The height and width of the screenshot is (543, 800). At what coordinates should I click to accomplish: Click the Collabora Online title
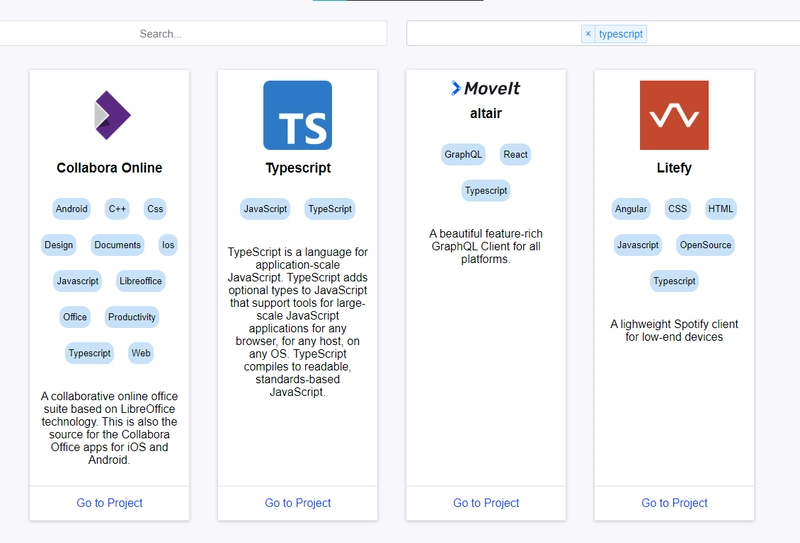[x=109, y=168]
